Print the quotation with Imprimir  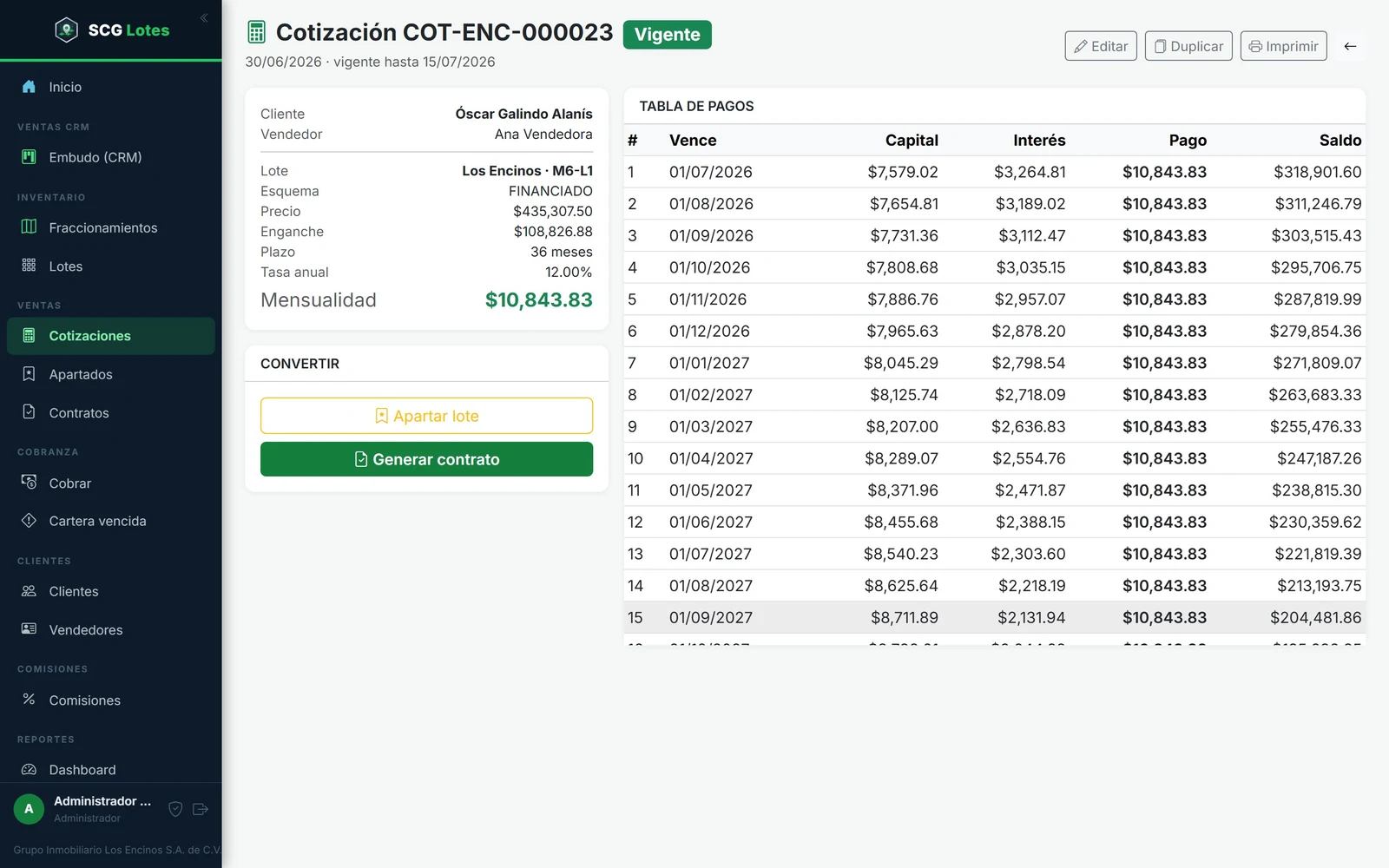[1283, 46]
